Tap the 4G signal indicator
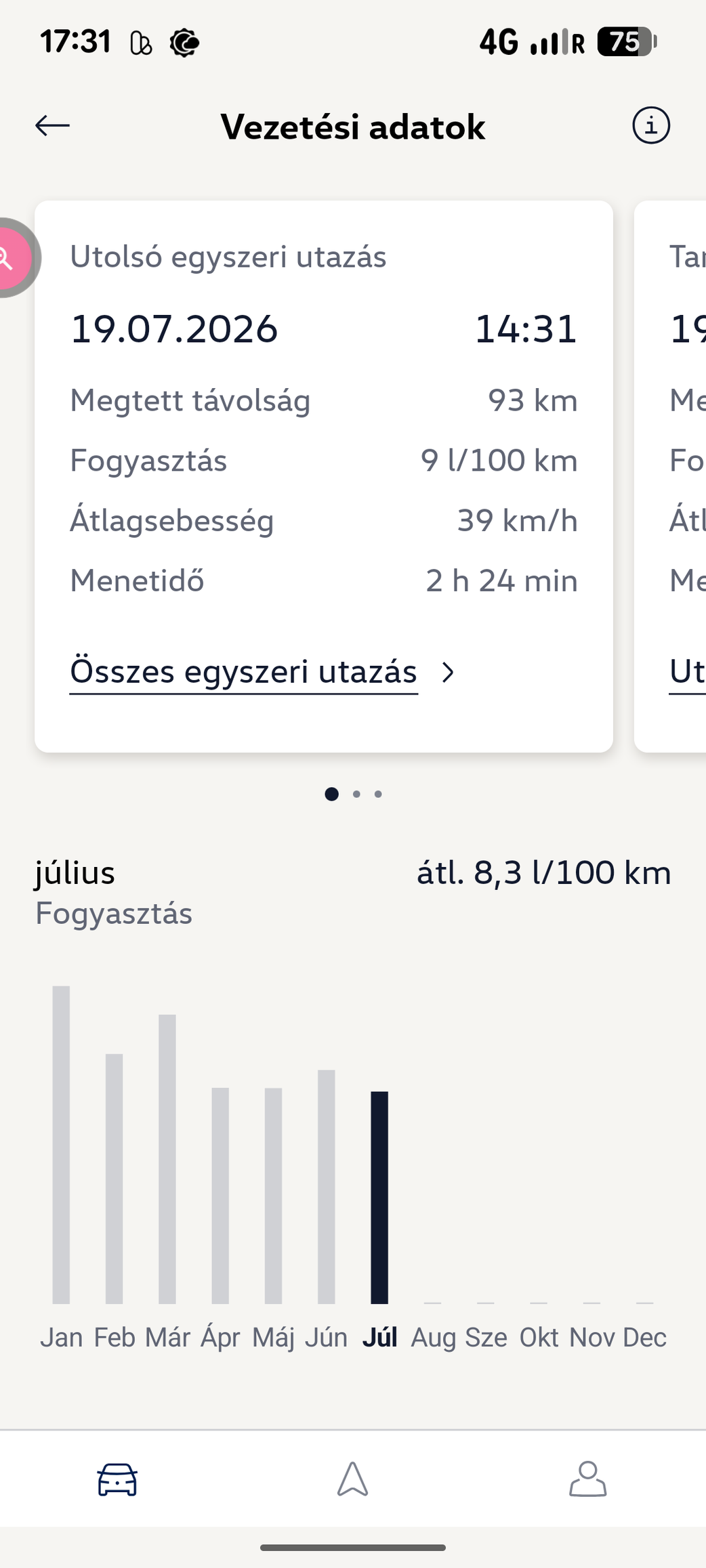Viewport: 706px width, 1568px height. click(499, 42)
